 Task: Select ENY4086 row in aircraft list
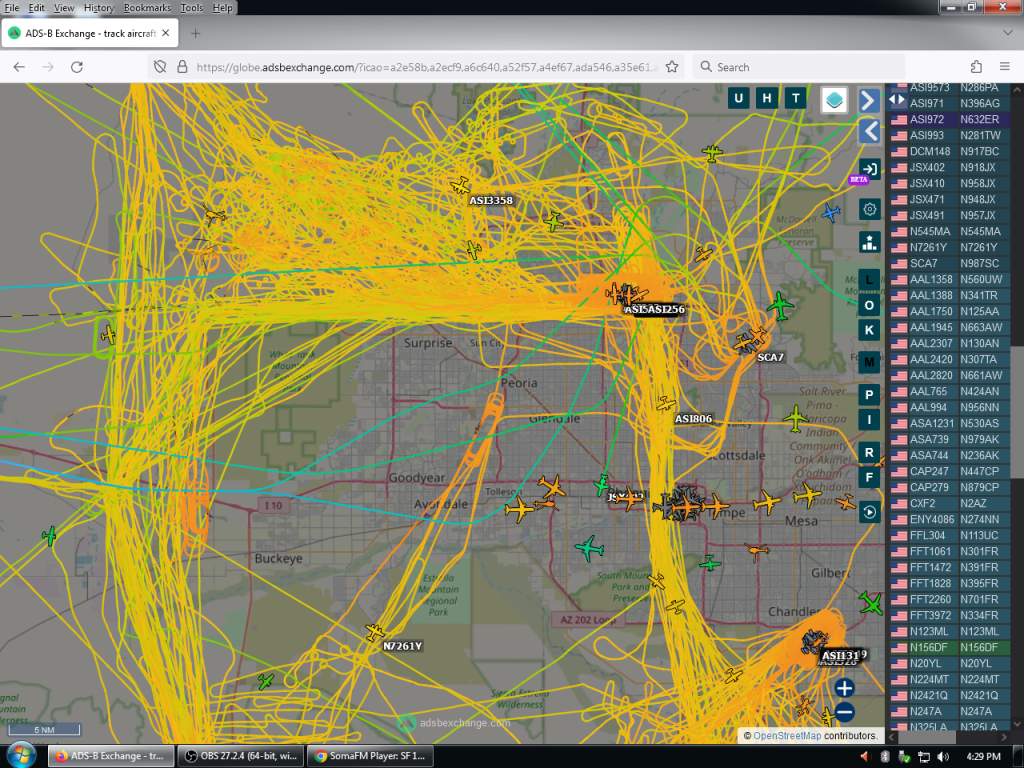(950, 519)
